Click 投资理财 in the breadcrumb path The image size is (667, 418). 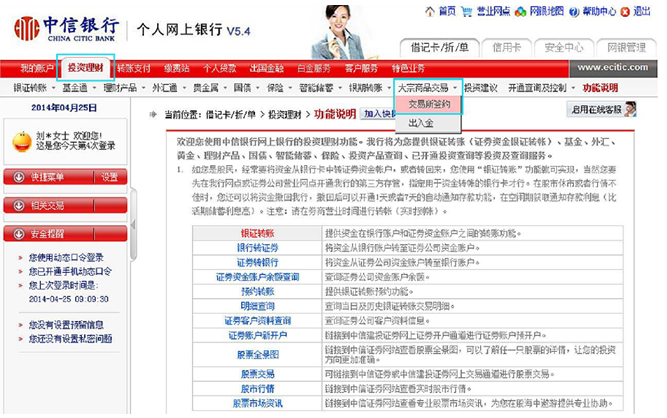(x=285, y=114)
